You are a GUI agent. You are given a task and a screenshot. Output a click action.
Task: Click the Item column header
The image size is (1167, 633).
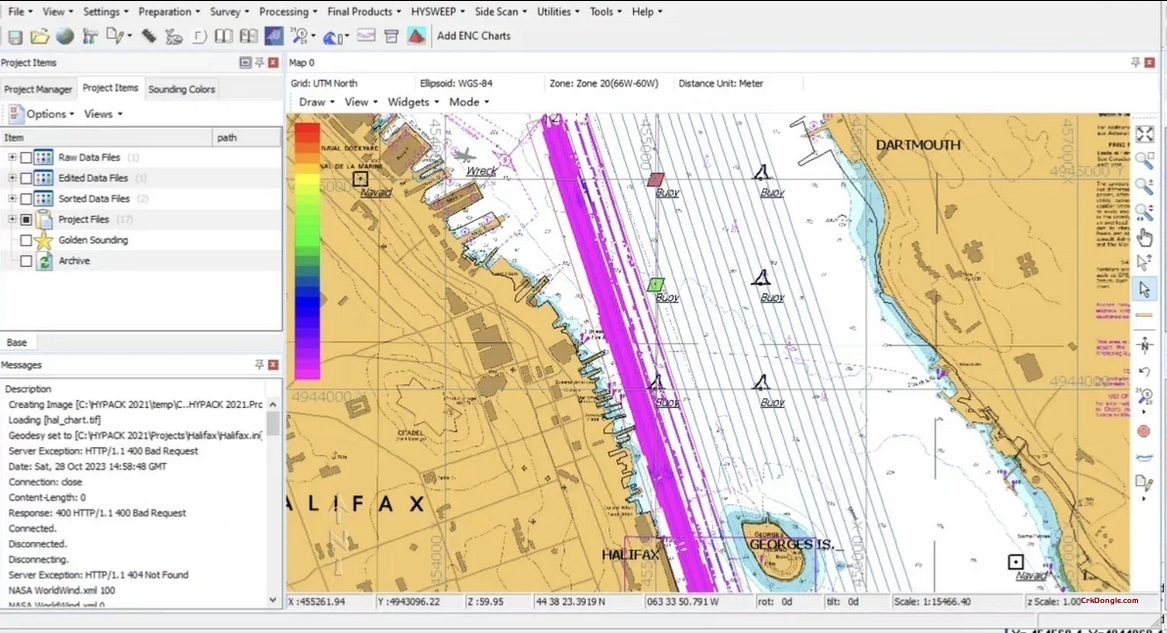106,138
